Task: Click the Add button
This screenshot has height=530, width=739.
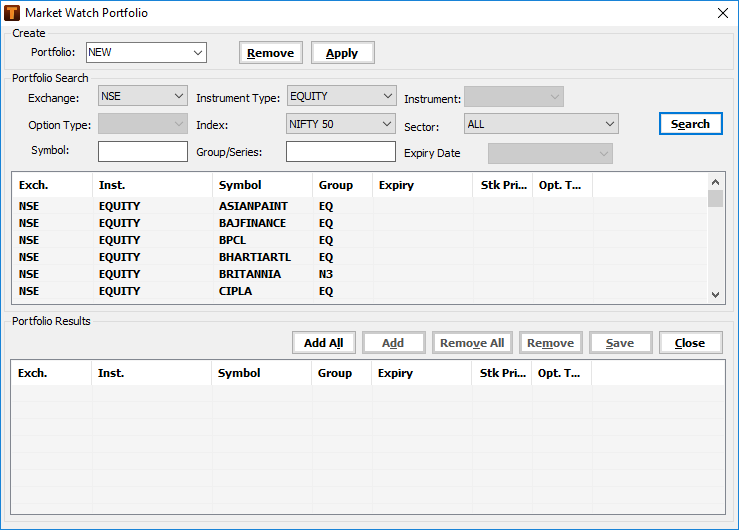Action: (x=394, y=343)
